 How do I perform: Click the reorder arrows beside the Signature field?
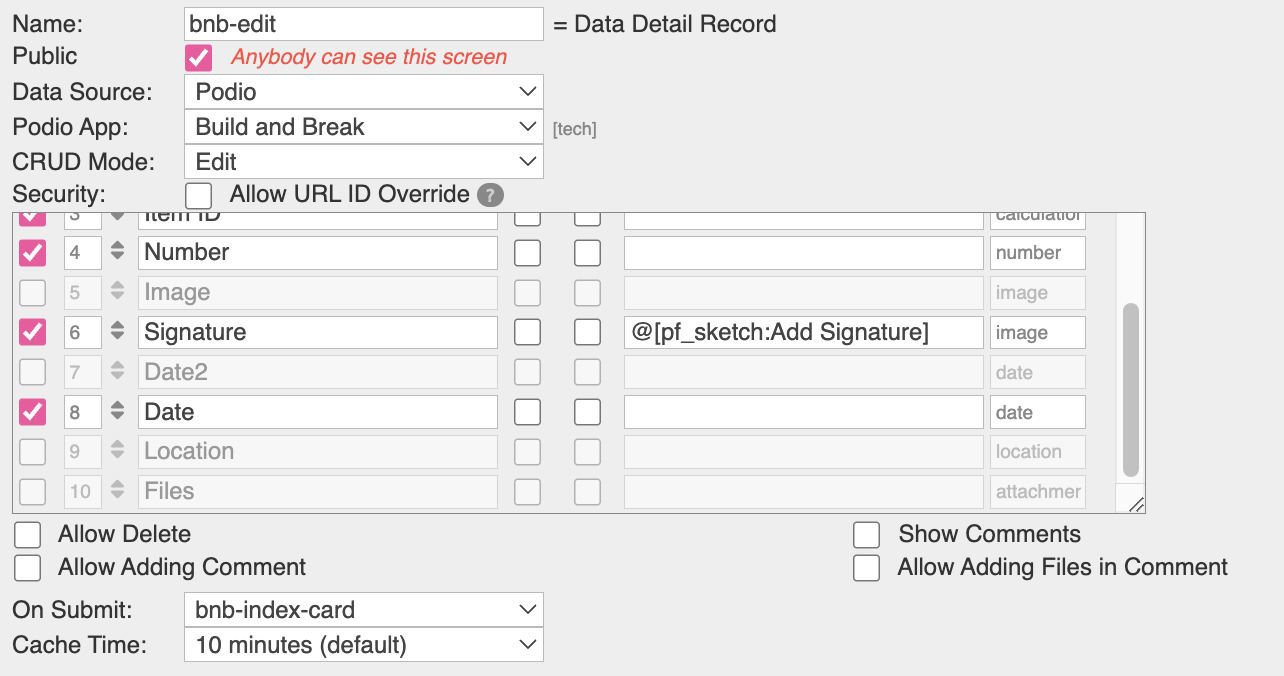click(x=118, y=332)
